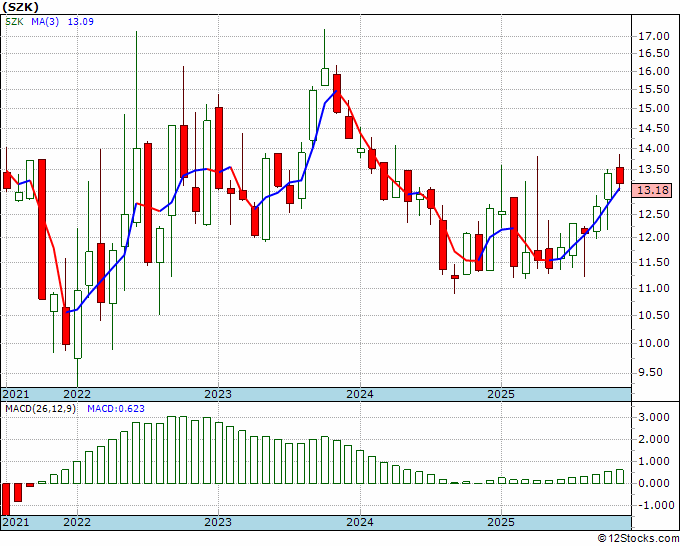The height and width of the screenshot is (546, 680).
Task: Click 2023 on the MACD panel timeline
Action: coord(218,522)
